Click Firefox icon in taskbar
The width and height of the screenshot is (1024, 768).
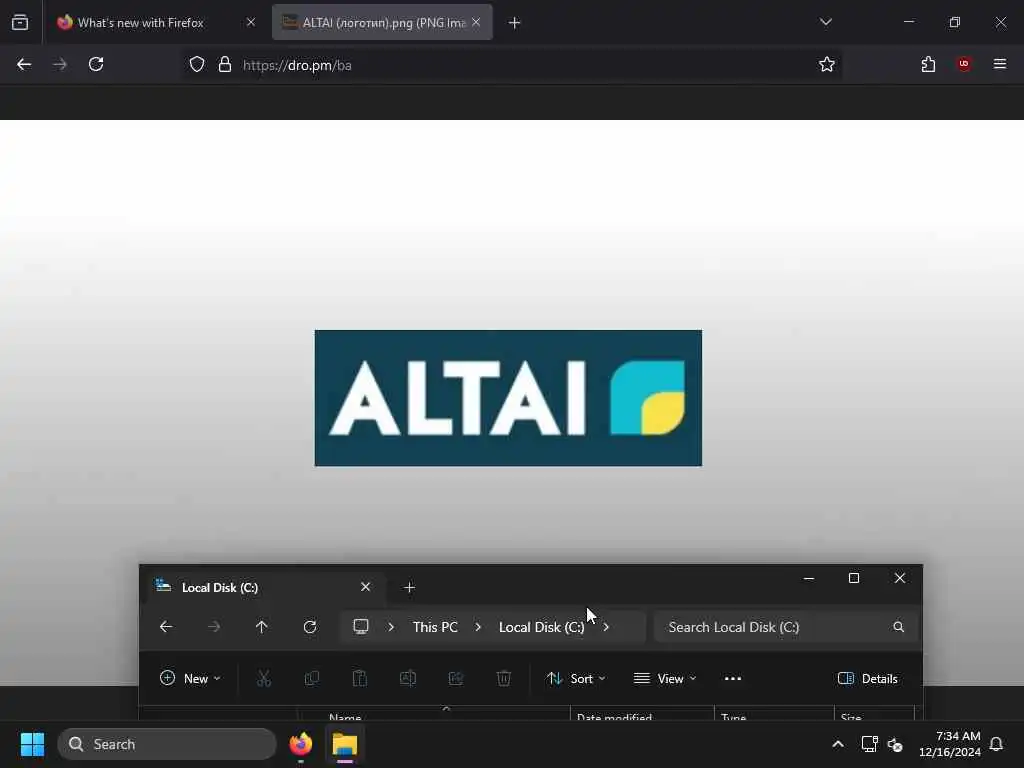click(301, 744)
